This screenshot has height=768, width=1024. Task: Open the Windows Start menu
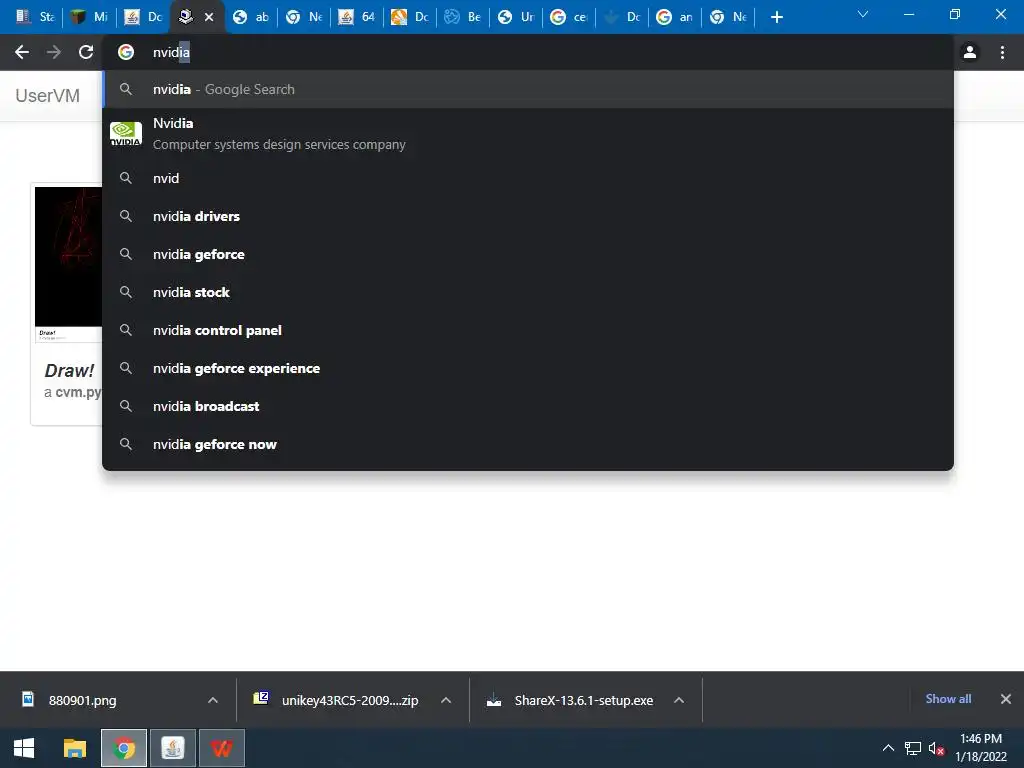[x=24, y=748]
